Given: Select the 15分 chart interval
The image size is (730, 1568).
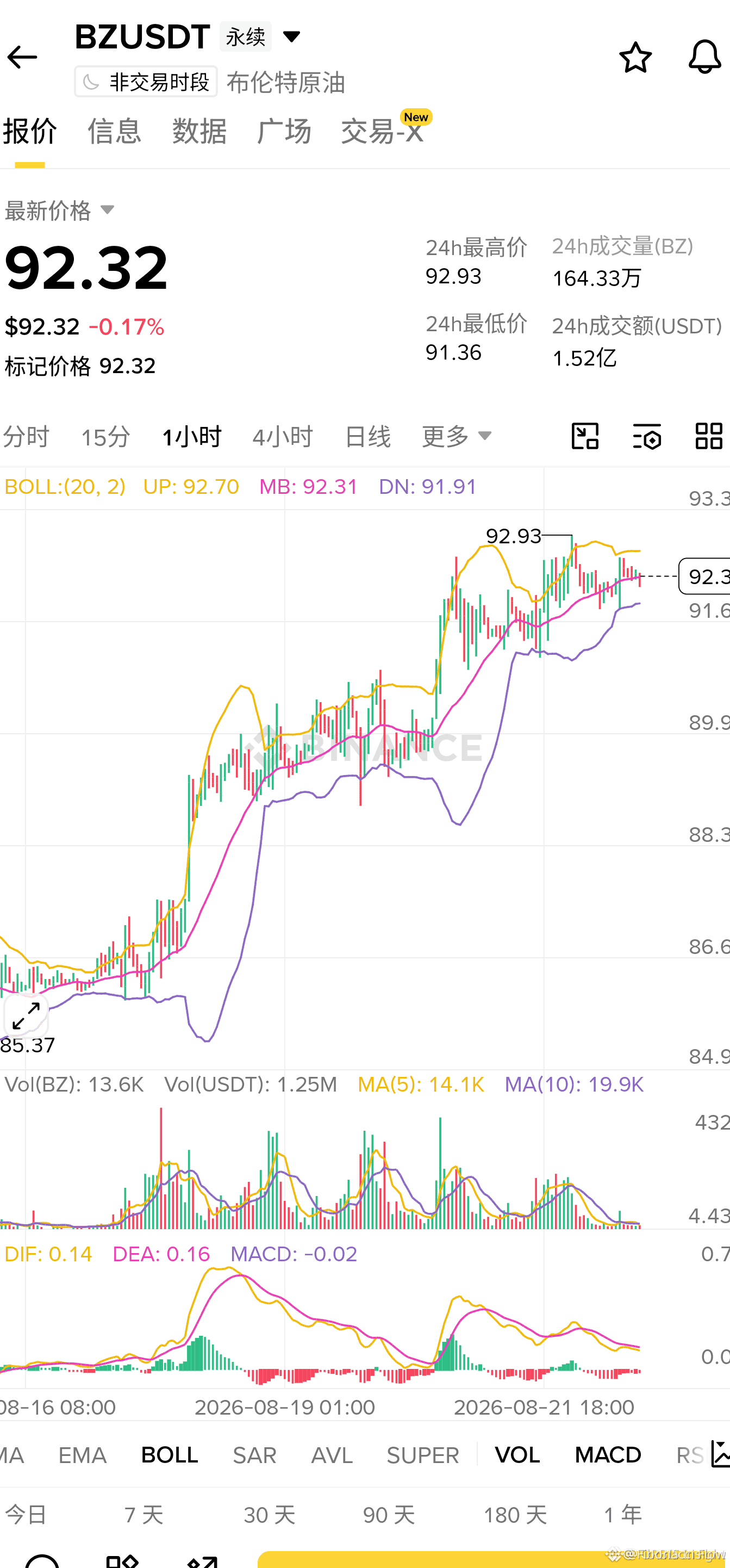Looking at the screenshot, I should [x=106, y=437].
